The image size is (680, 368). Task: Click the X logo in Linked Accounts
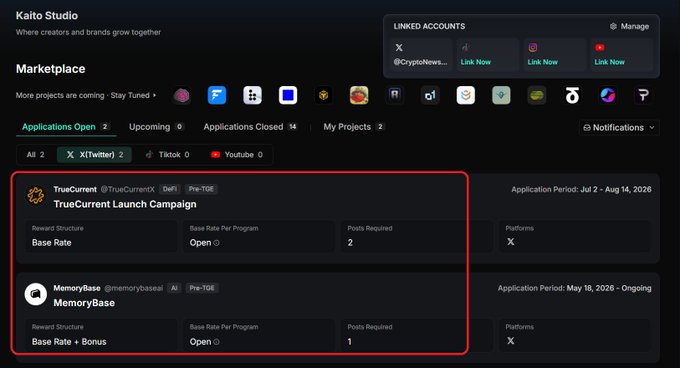tap(399, 48)
